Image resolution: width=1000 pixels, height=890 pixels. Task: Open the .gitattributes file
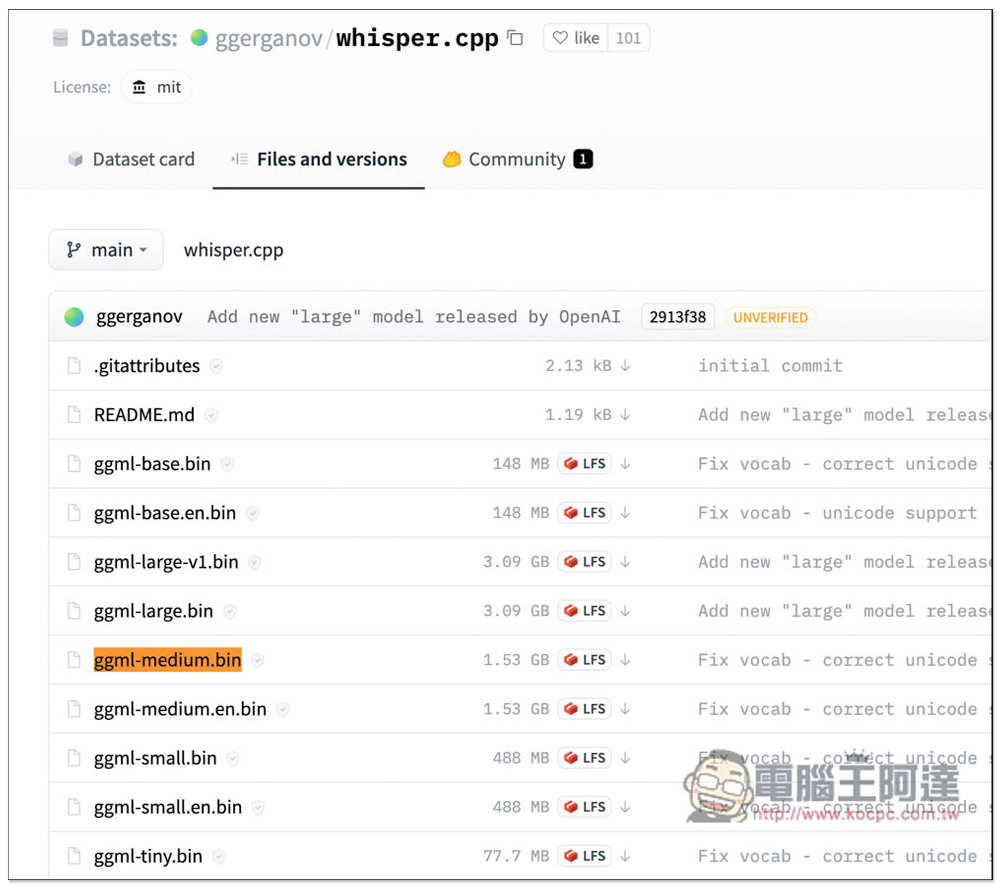coord(147,366)
